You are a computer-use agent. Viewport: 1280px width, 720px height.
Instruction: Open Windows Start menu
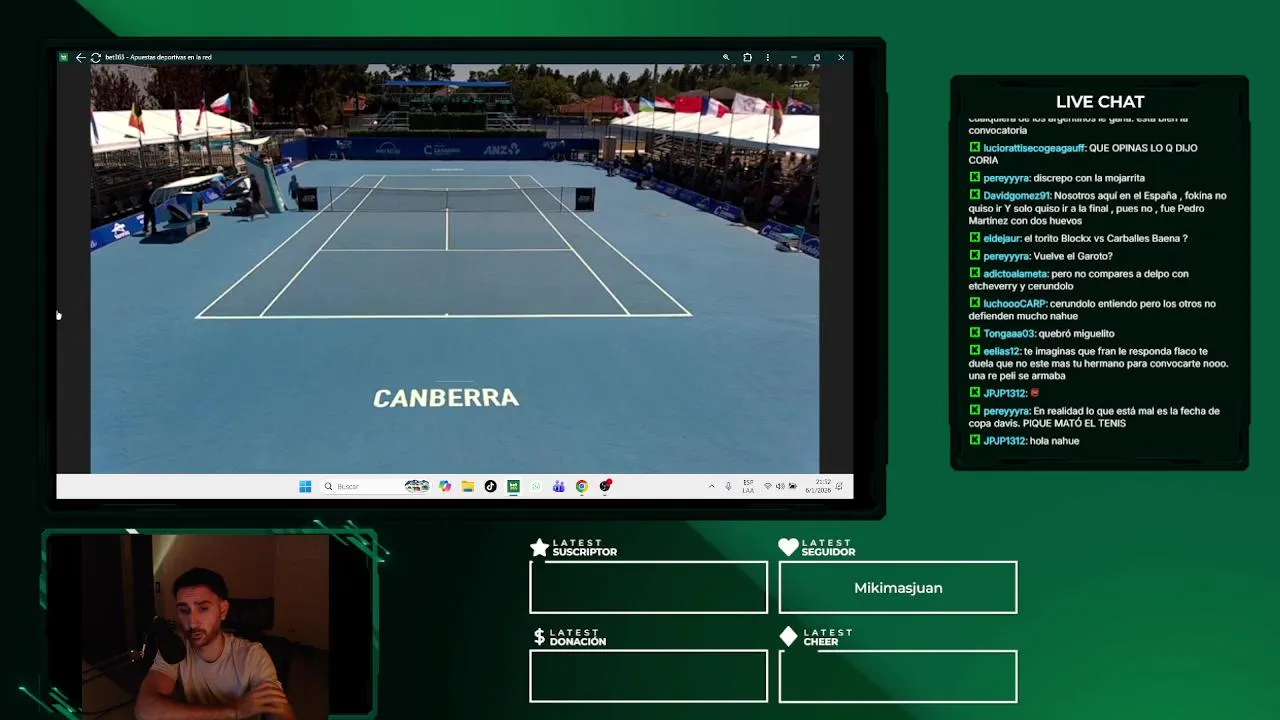click(305, 486)
